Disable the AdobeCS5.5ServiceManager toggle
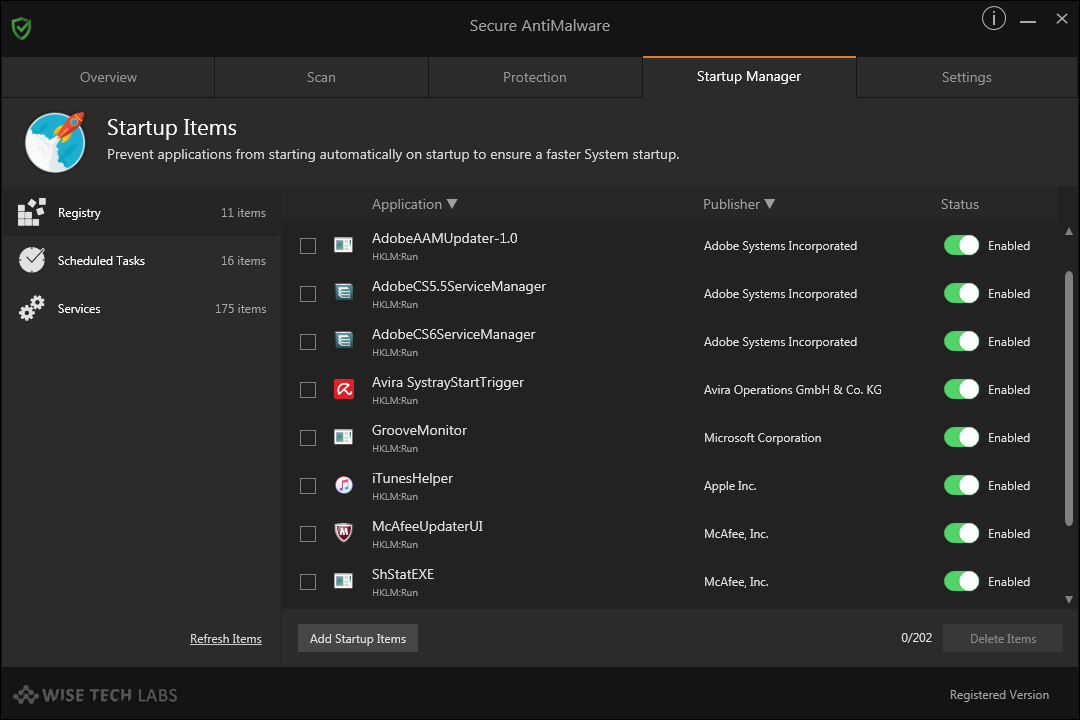Viewport: 1080px width, 720px height. (961, 294)
